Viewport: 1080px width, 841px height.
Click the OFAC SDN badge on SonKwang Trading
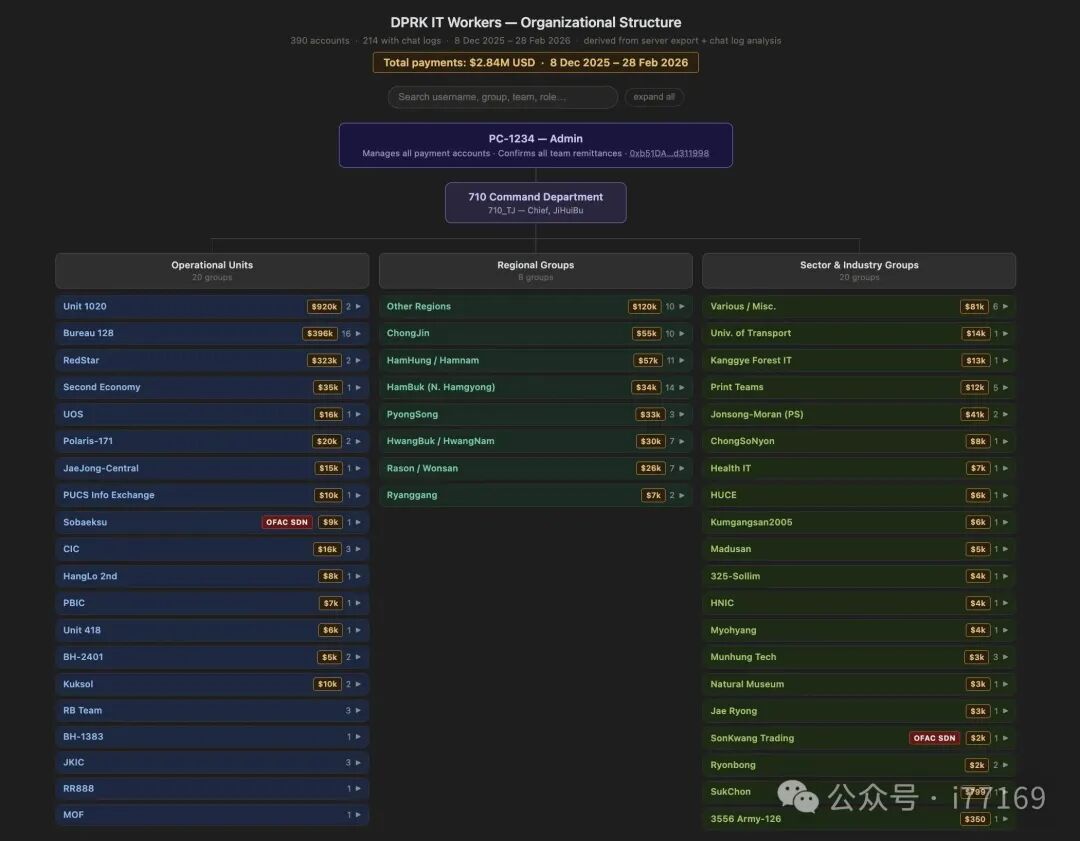[935, 738]
